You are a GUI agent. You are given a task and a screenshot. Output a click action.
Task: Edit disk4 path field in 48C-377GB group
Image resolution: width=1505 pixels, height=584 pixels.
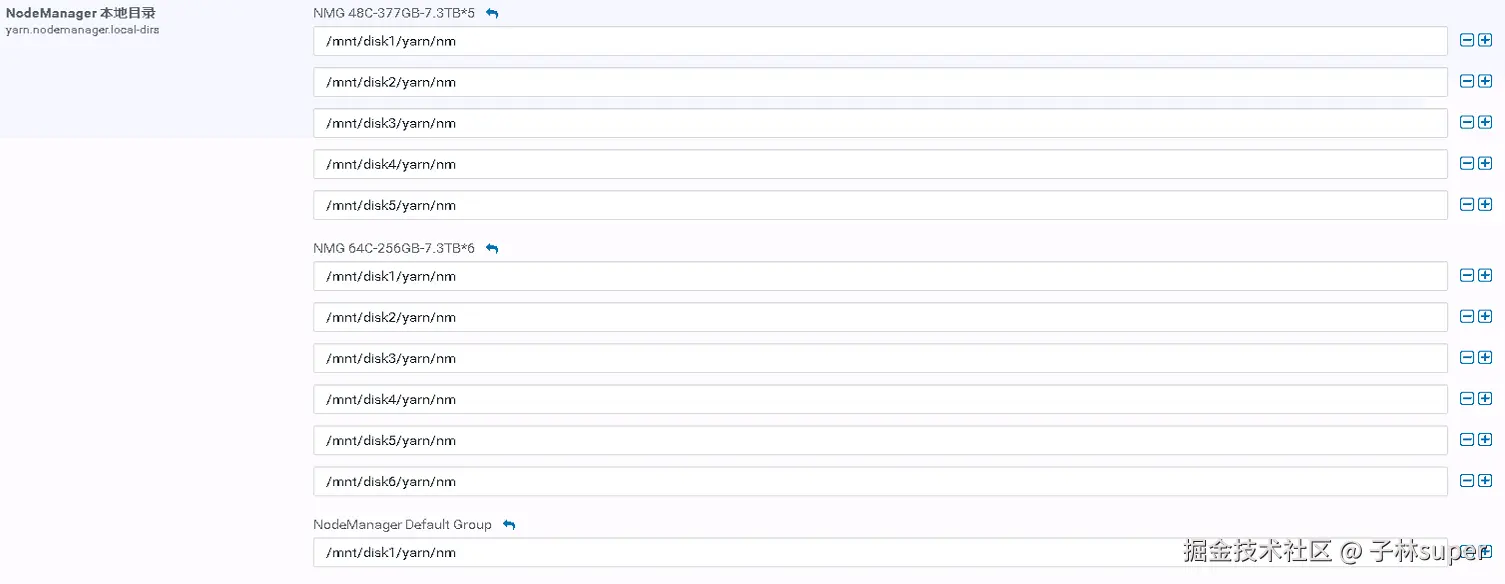[880, 164]
